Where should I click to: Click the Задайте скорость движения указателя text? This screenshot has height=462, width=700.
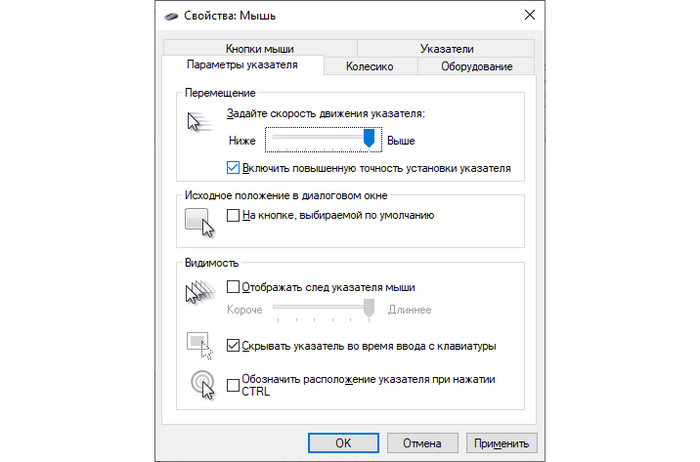coord(326,114)
